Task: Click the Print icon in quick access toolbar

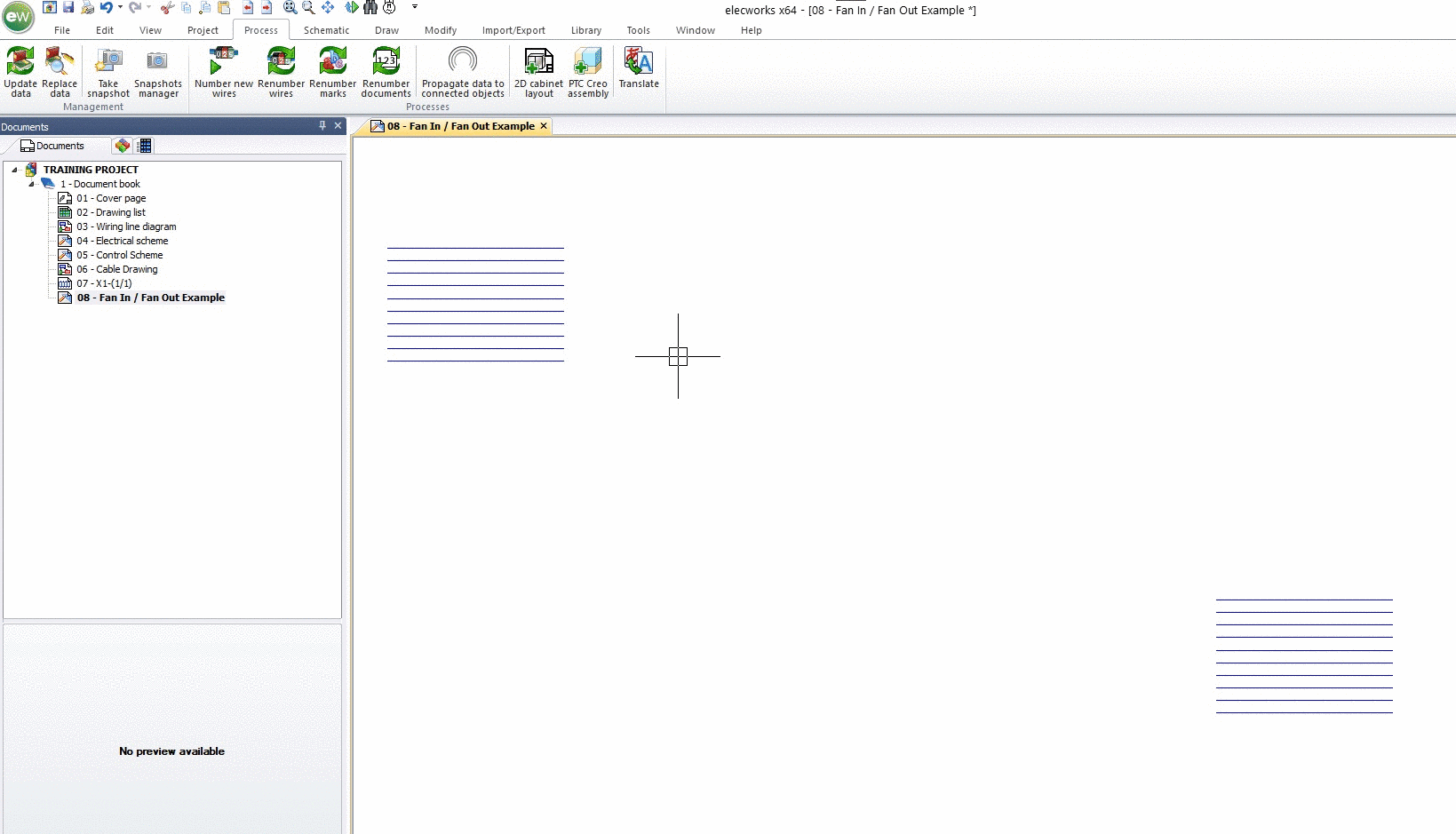Action: 87,7
